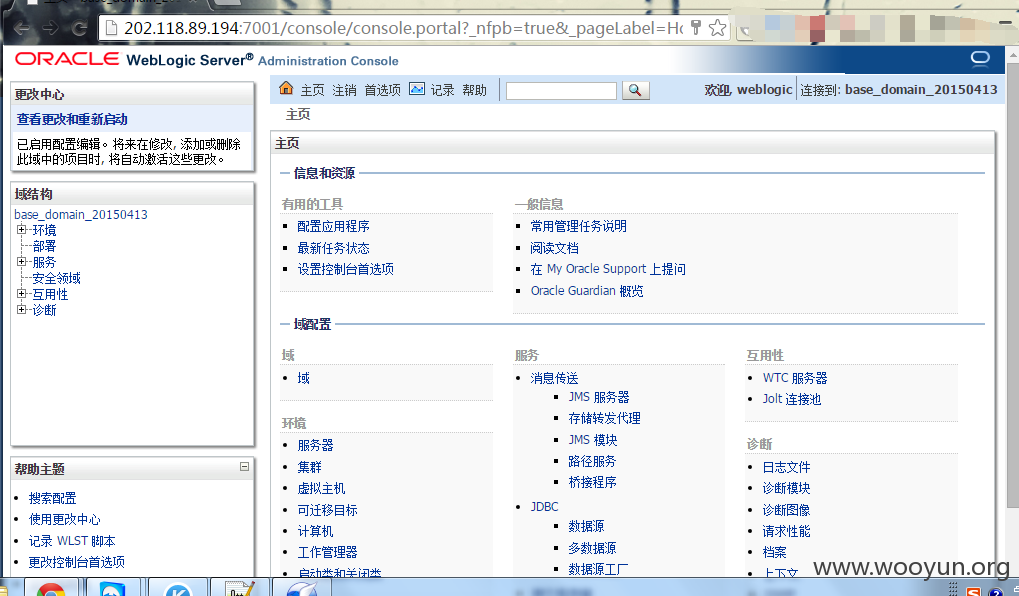Viewport: 1019px width, 596px height.
Task: Open 虚拟主机 link
Action: point(321,489)
